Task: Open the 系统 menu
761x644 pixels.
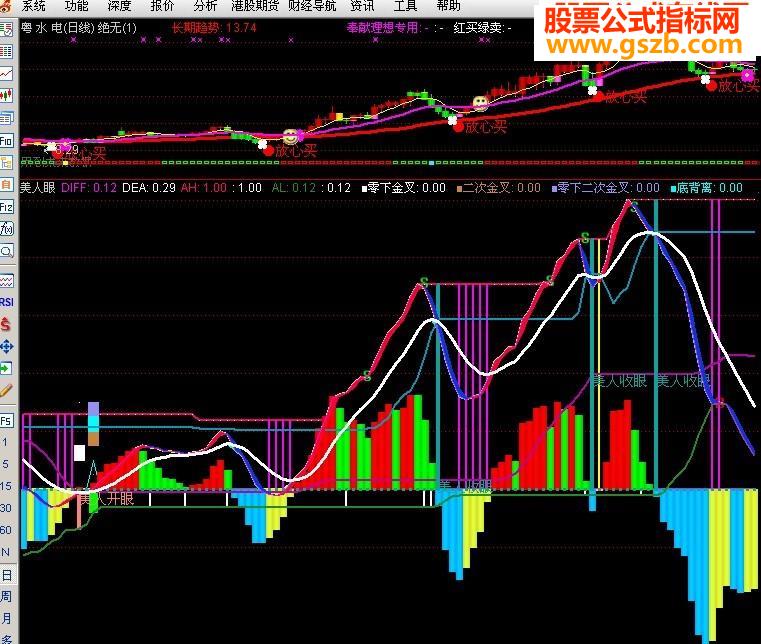Action: [33, 6]
